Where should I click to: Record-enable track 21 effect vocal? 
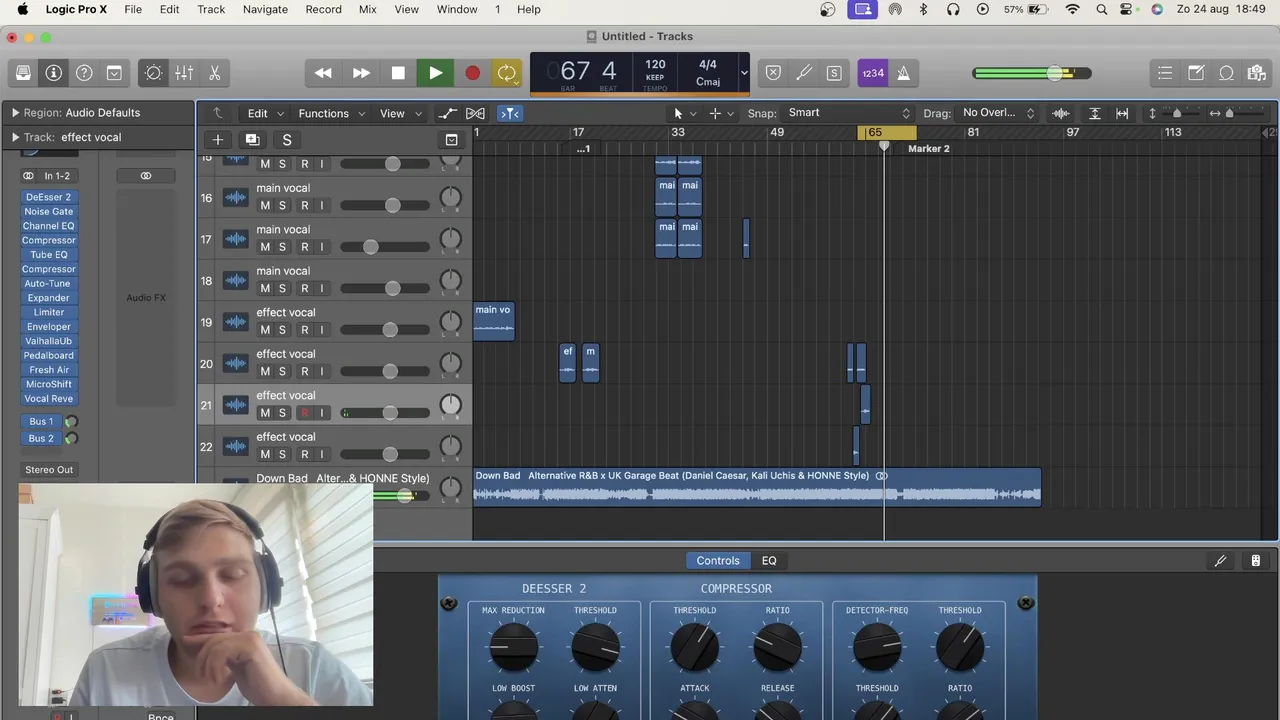click(305, 413)
